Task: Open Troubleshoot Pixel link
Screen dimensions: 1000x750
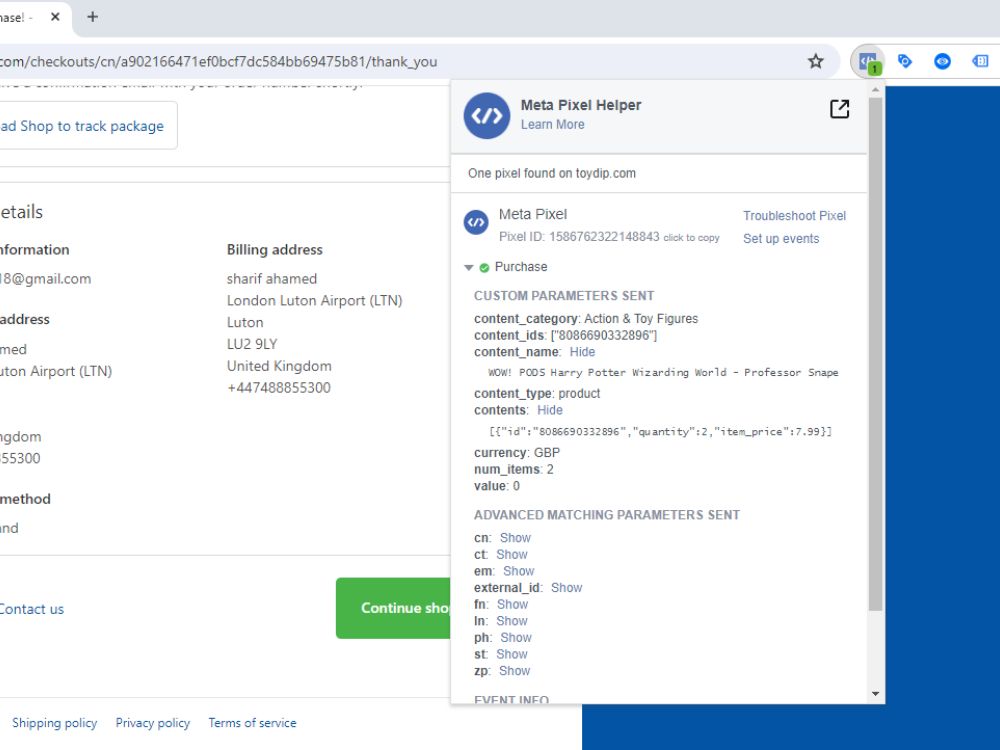Action: [794, 216]
